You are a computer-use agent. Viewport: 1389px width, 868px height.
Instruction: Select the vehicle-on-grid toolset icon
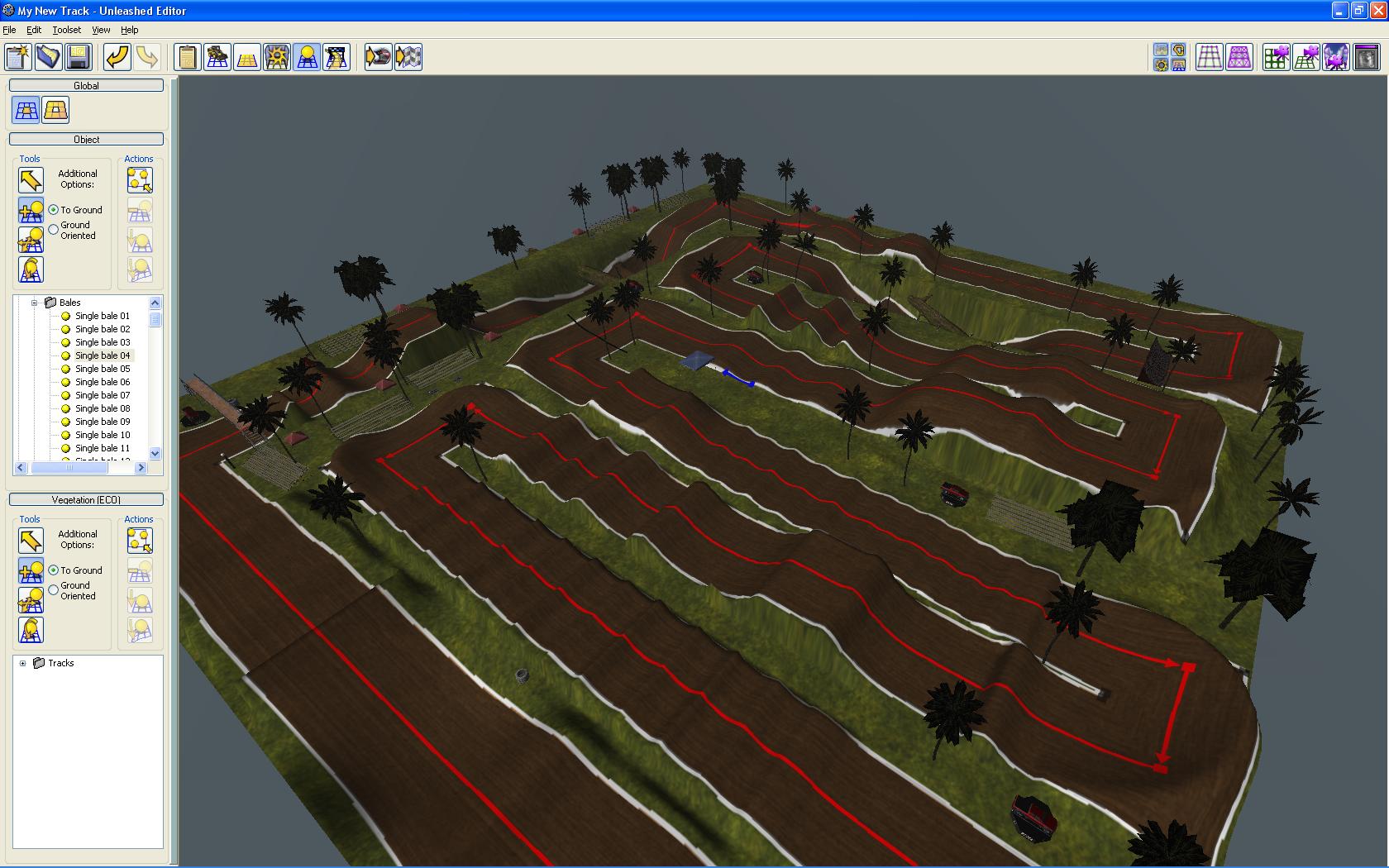tap(217, 57)
